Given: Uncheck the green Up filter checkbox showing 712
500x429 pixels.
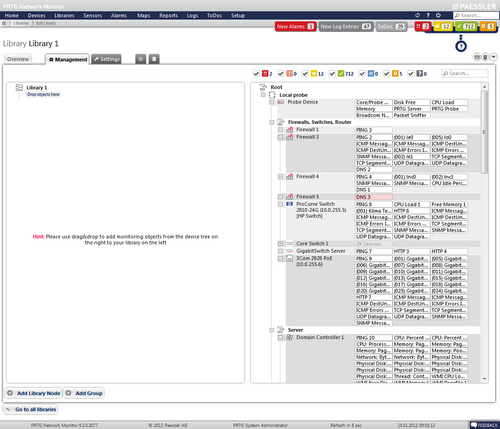Looking at the screenshot, I should [x=332, y=73].
